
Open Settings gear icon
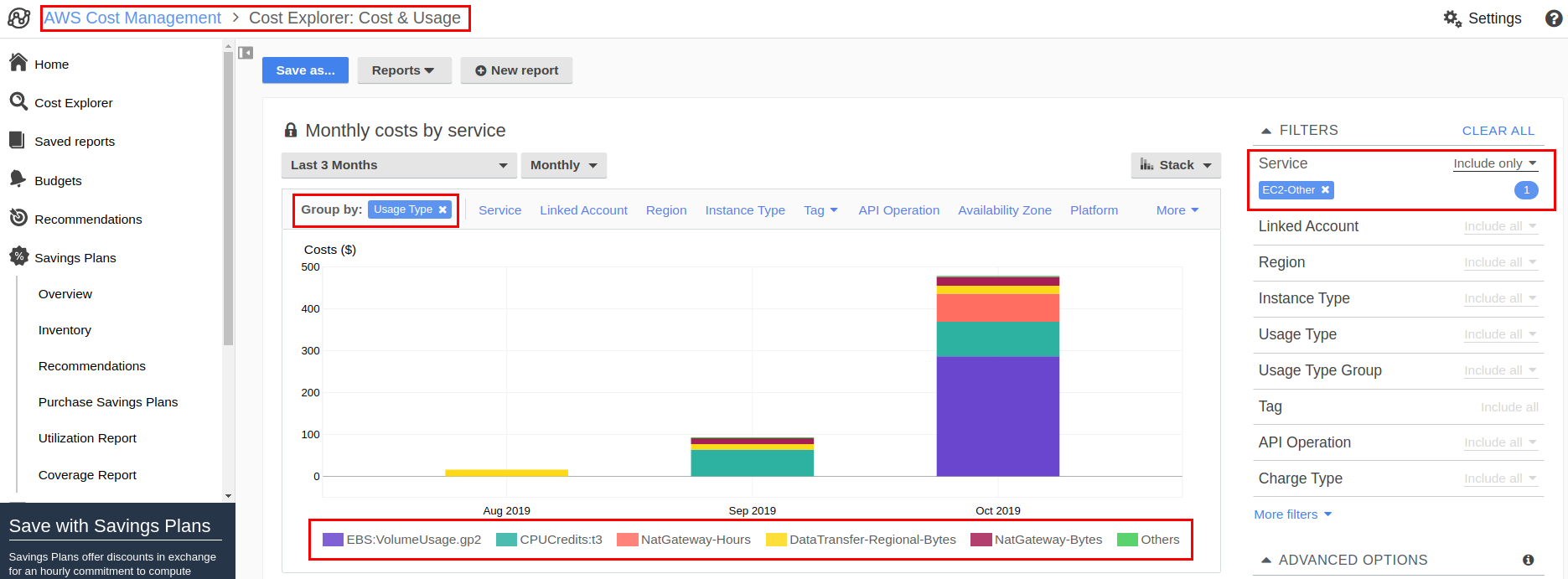pyautogui.click(x=1452, y=18)
